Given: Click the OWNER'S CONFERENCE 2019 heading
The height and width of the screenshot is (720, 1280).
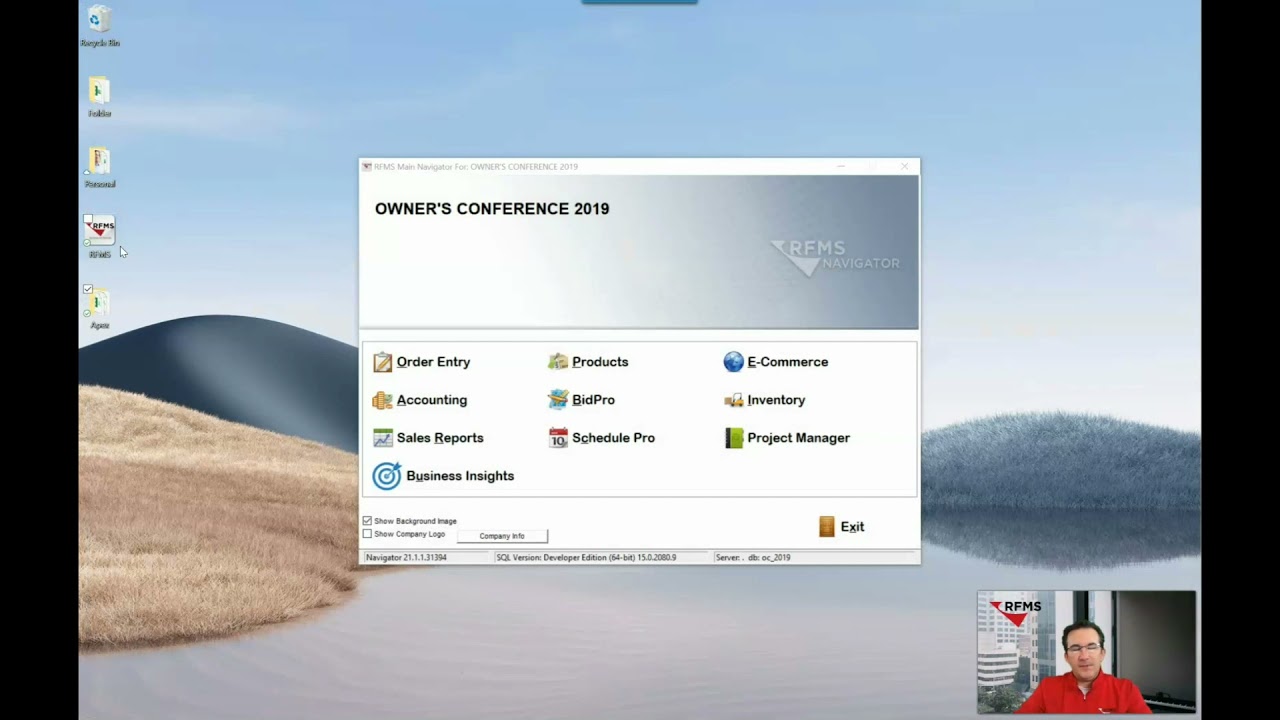Looking at the screenshot, I should pyautogui.click(x=492, y=209).
